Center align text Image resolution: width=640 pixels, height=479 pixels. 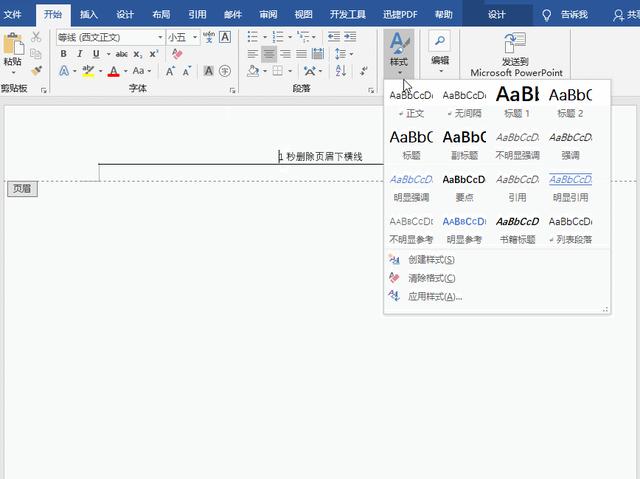click(269, 54)
